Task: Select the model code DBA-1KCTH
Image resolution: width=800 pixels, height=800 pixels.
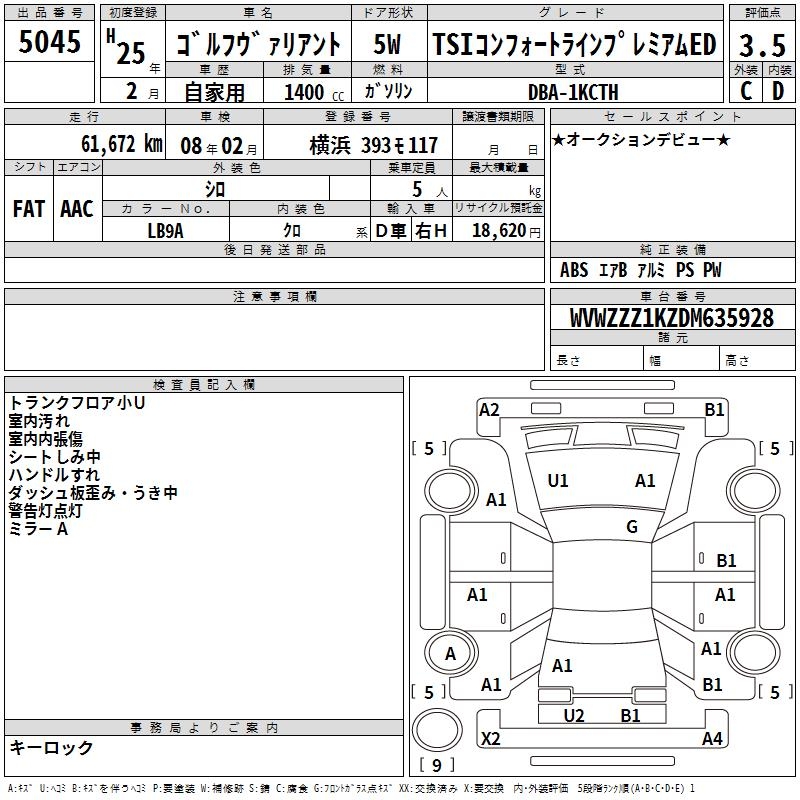Action: [573, 91]
